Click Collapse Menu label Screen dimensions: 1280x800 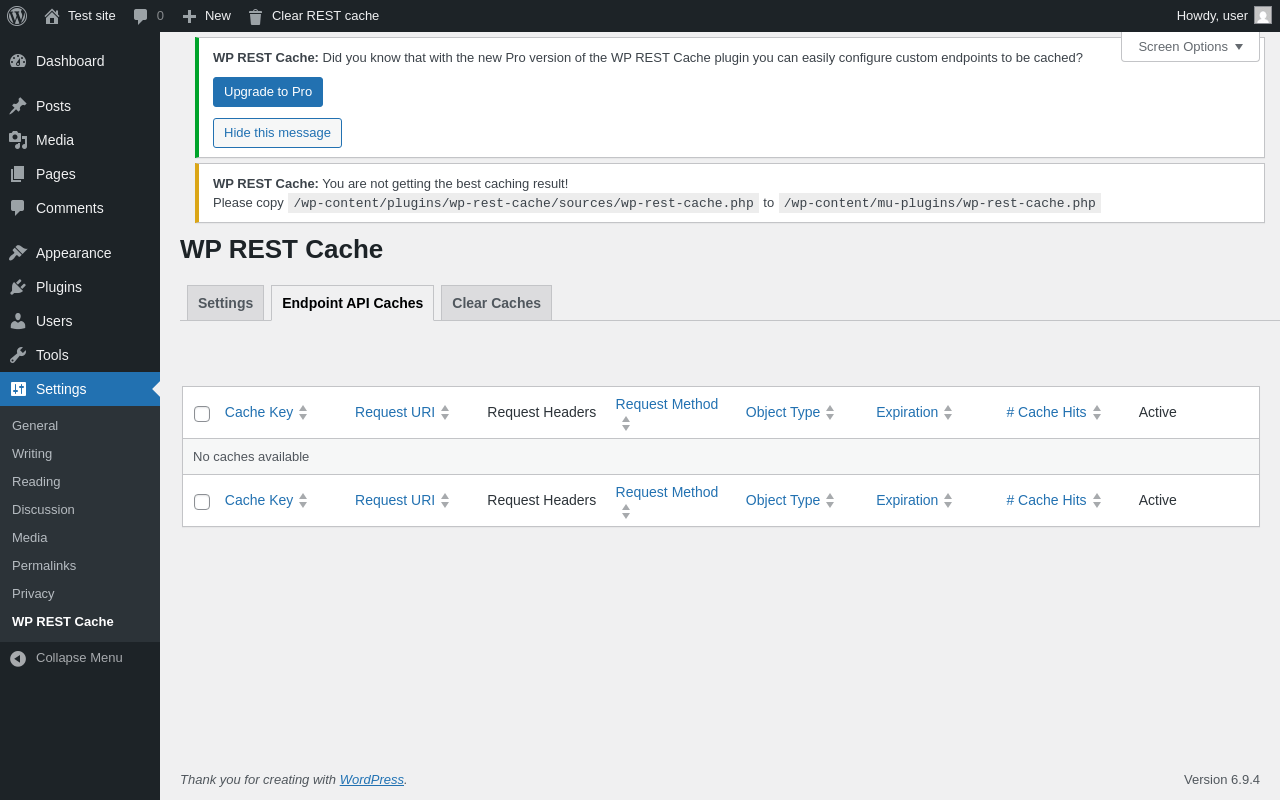click(x=79, y=658)
